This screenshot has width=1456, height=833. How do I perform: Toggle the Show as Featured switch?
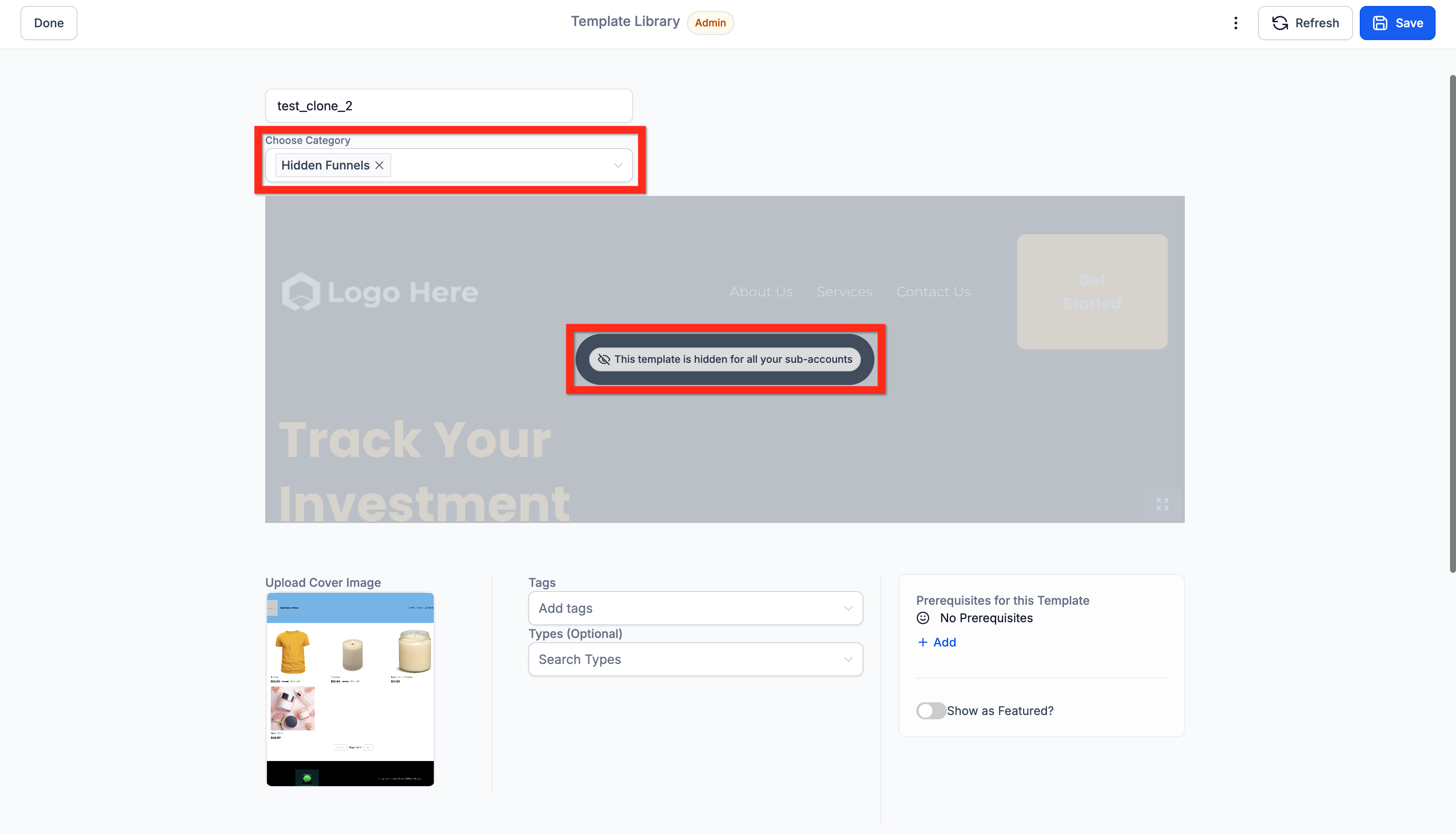pos(931,711)
